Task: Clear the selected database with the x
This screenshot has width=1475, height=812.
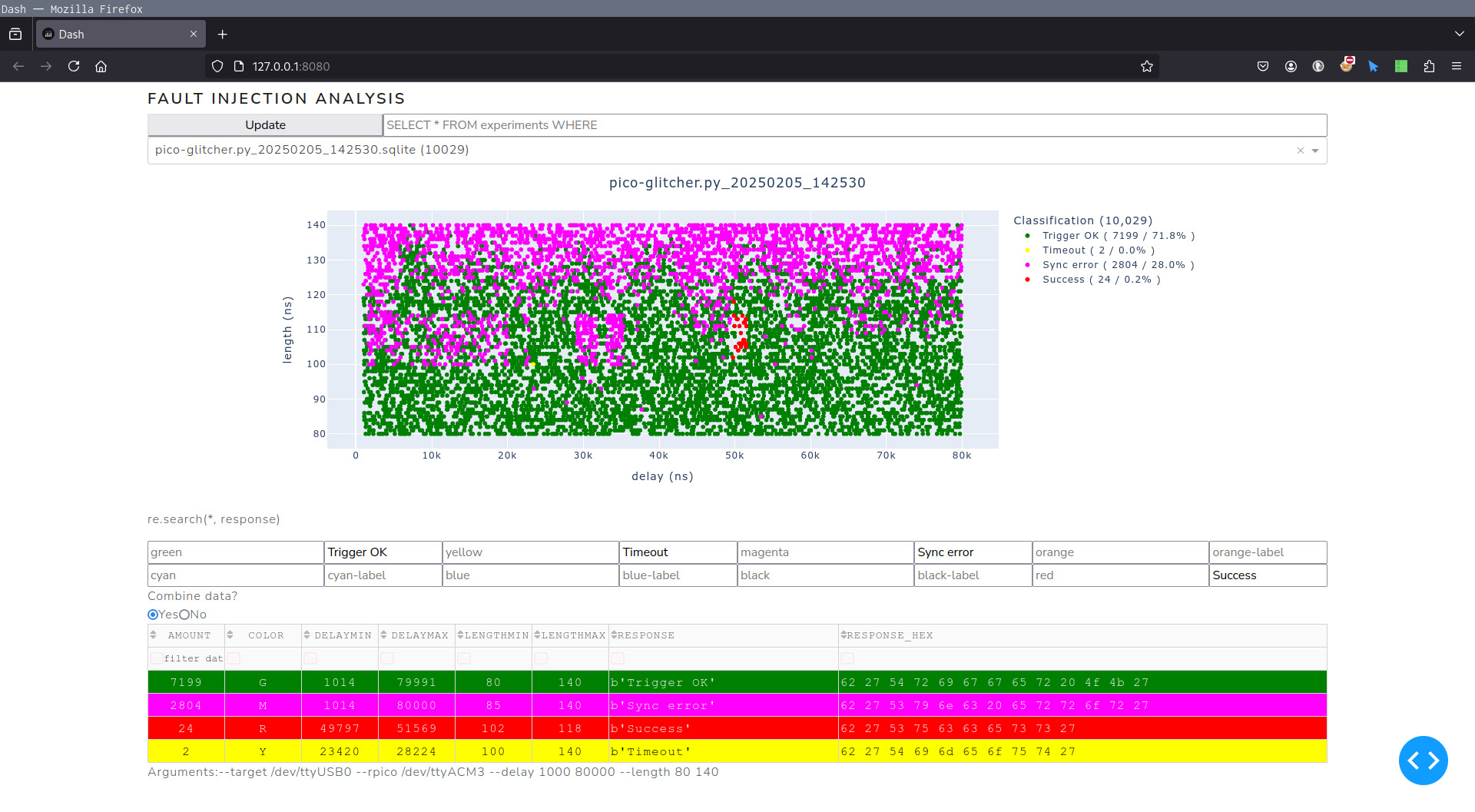Action: click(1301, 151)
